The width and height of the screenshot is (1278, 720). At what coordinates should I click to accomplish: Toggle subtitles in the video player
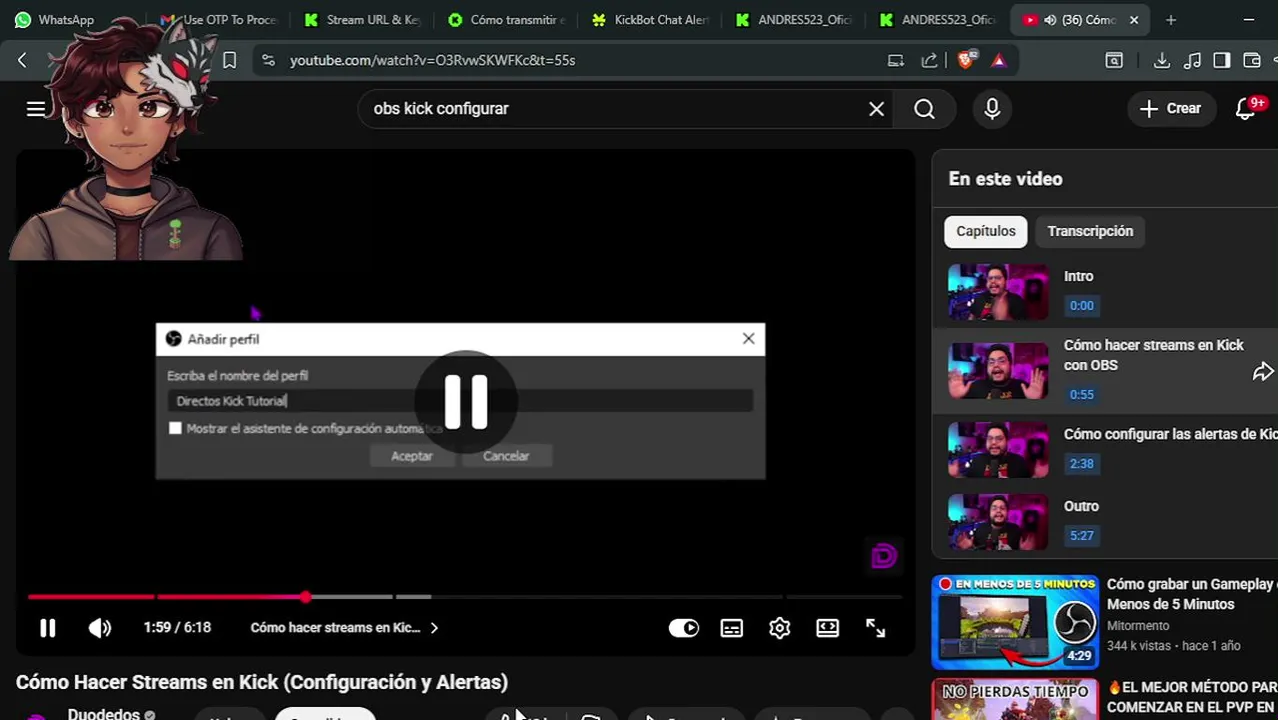pyautogui.click(x=732, y=628)
